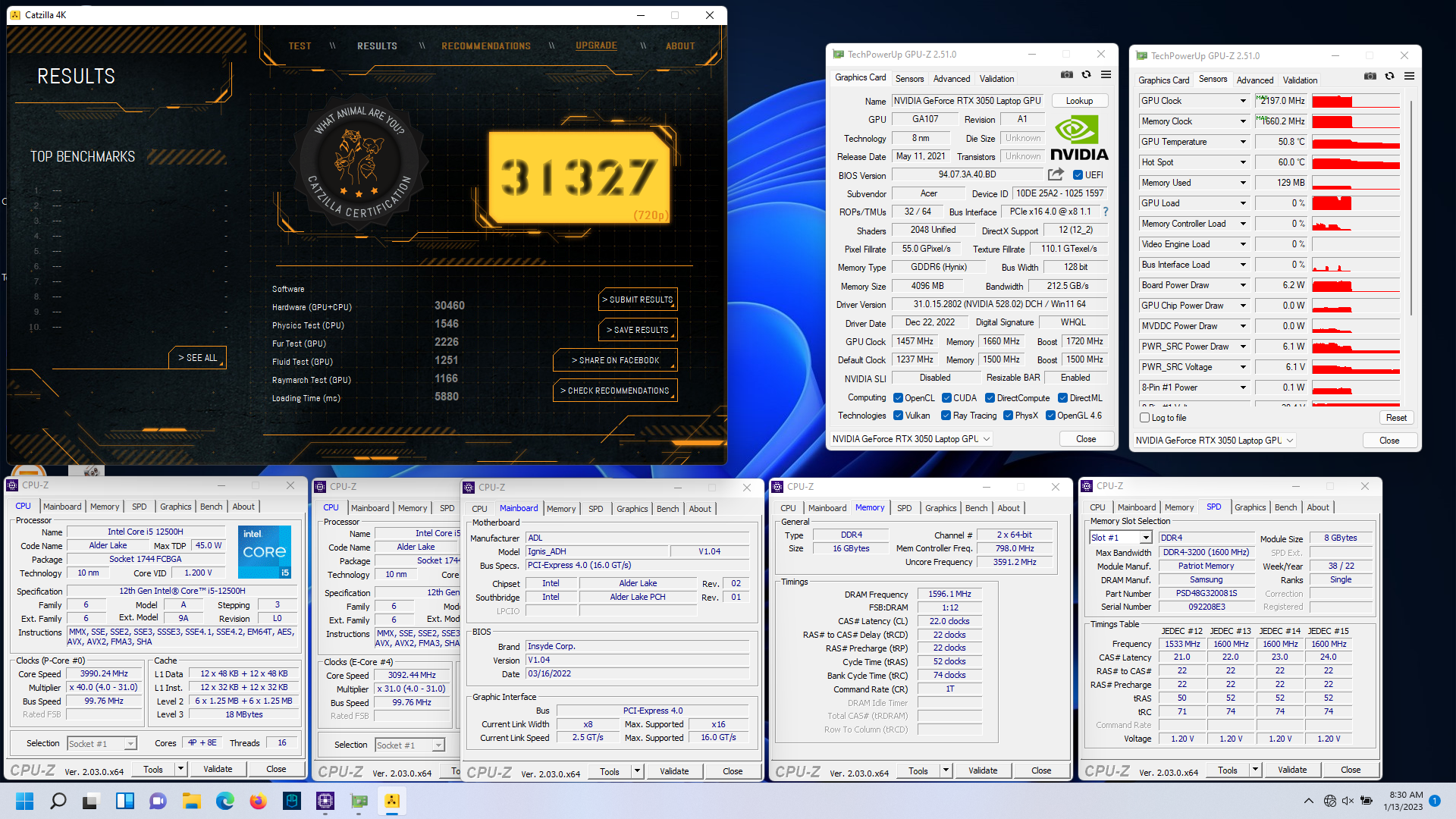Take a screenshot in left GPU-Z window

click(x=1067, y=75)
